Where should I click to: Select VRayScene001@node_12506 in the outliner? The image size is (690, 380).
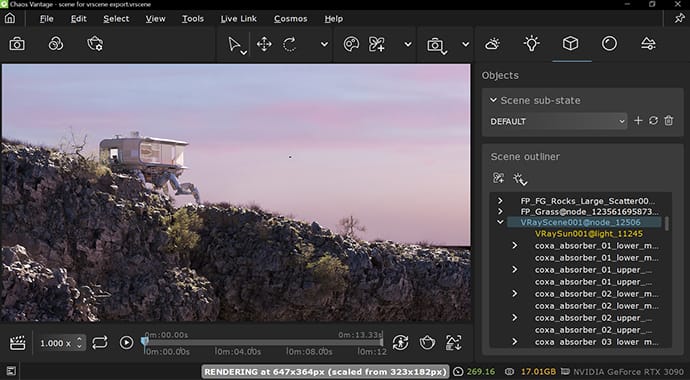[584, 223]
